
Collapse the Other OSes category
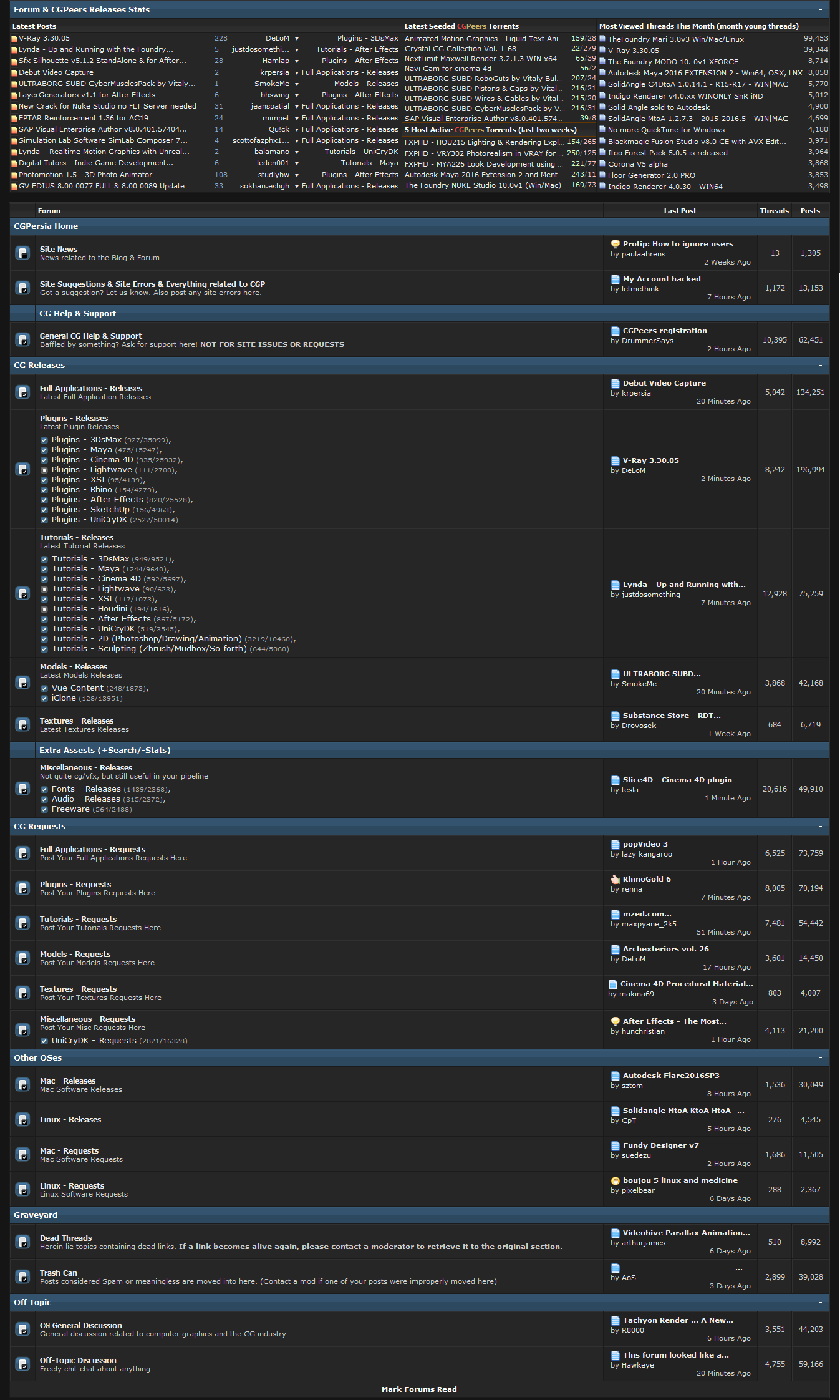tap(820, 1057)
